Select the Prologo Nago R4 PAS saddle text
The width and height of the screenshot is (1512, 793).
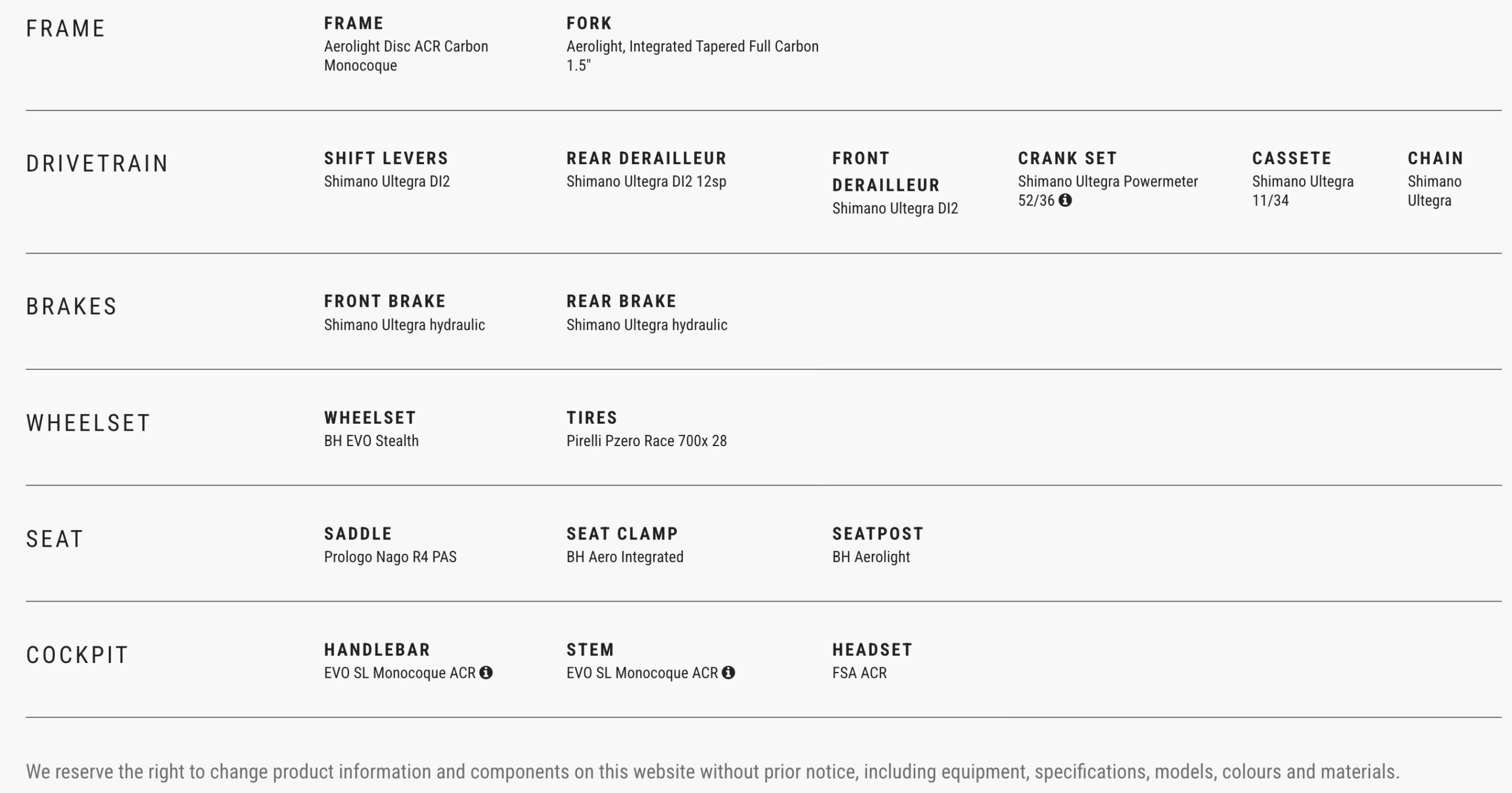(390, 557)
